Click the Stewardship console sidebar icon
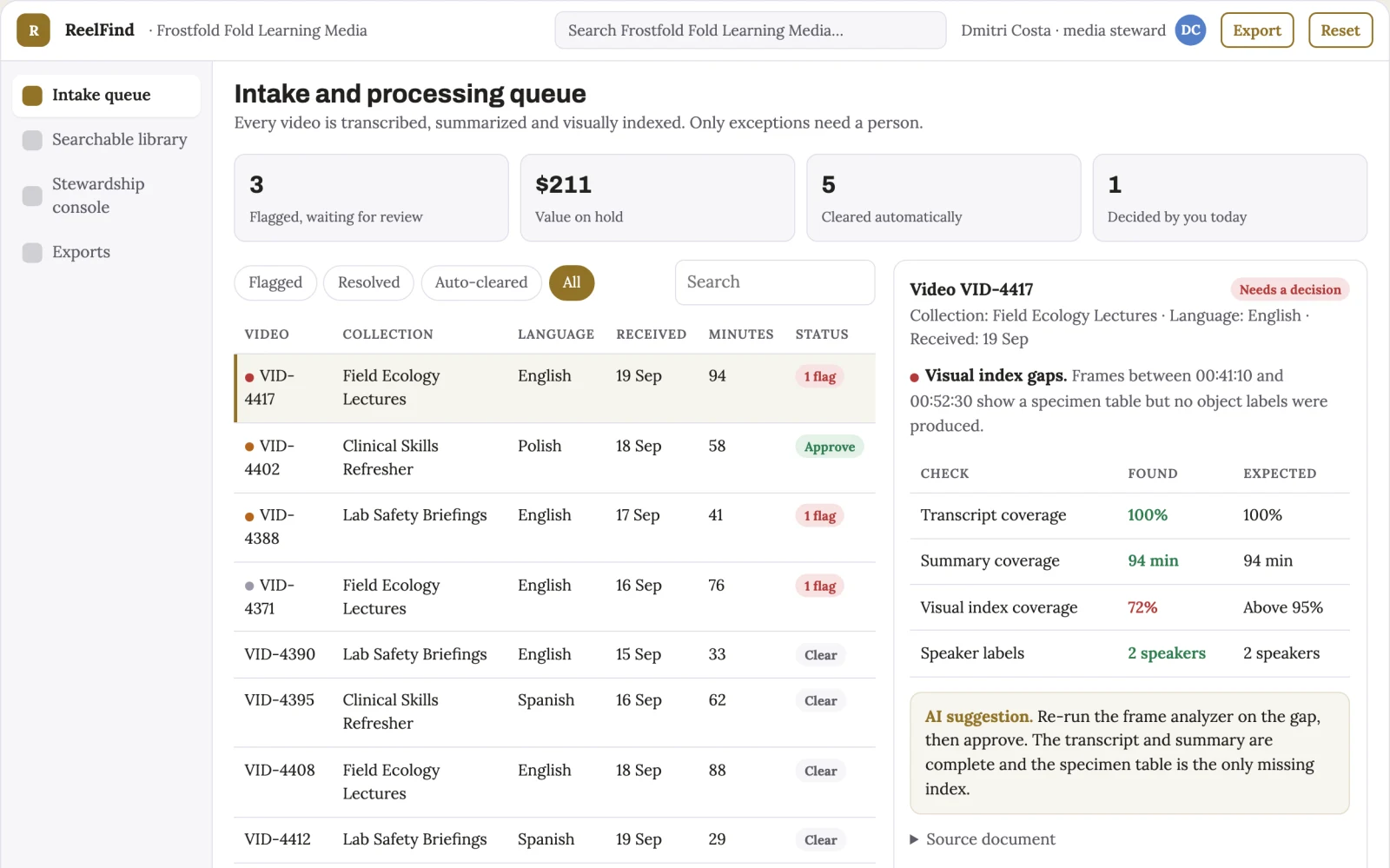This screenshot has height=868, width=1390. pos(32,195)
